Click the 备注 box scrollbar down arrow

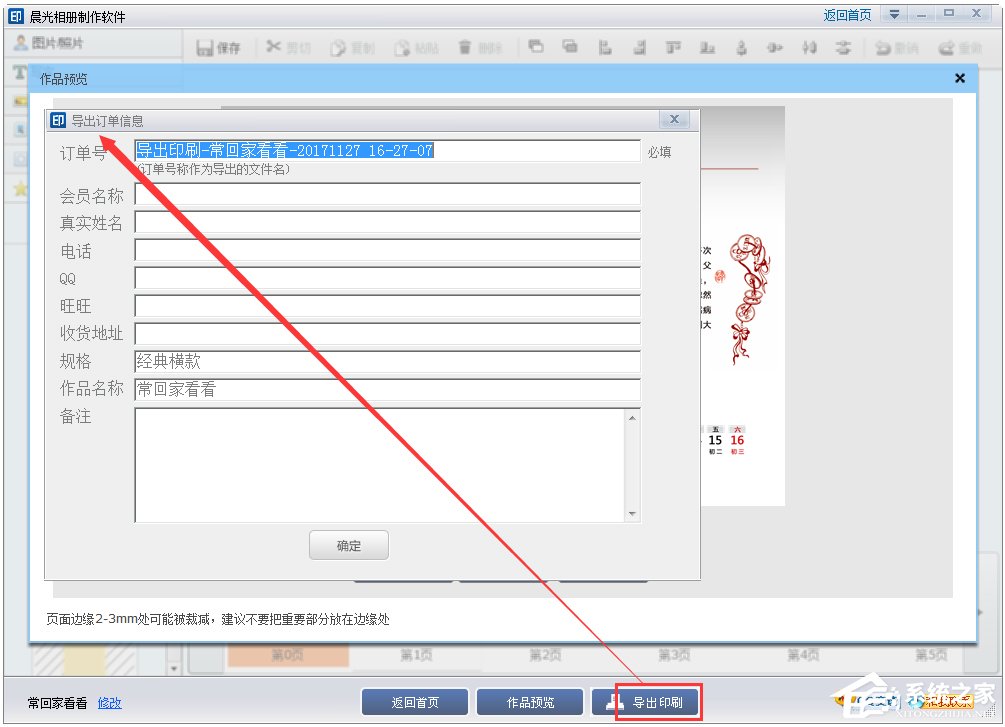point(632,513)
